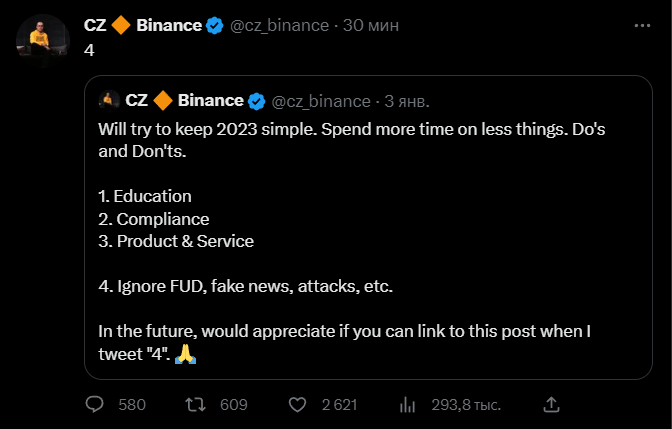Open view analytics bar chart icon

click(x=408, y=405)
